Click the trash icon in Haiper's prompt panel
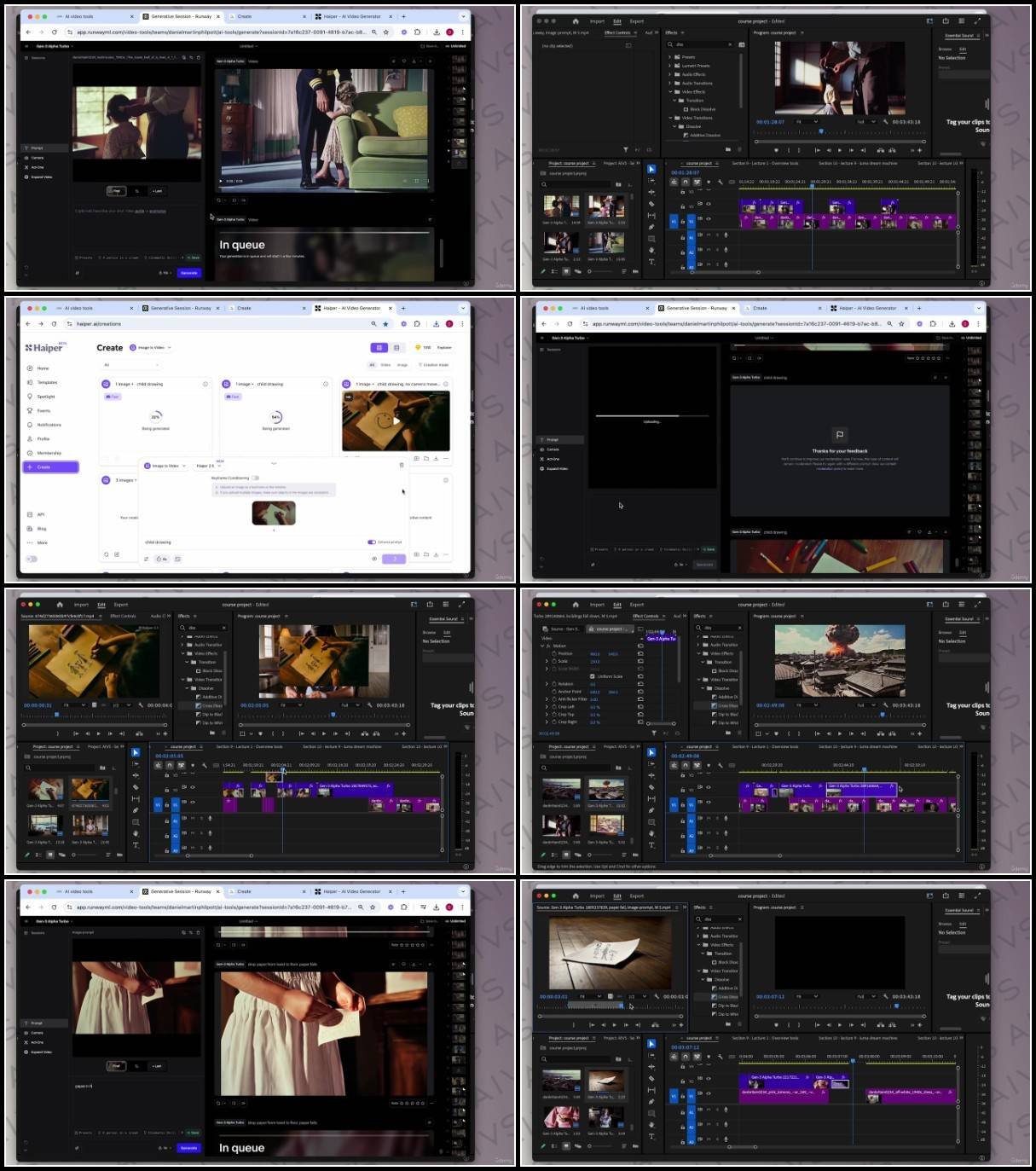Screen dimensions: 1036x1171 tap(402, 465)
